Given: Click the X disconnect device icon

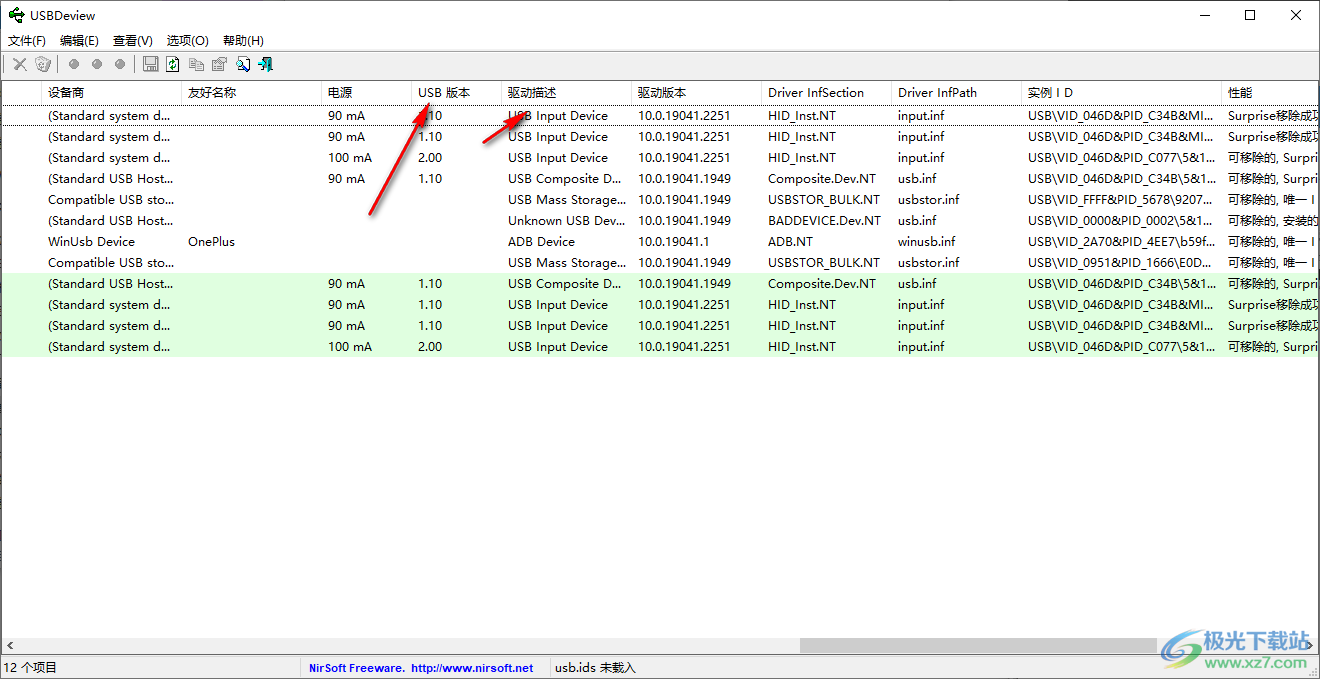Looking at the screenshot, I should tap(20, 65).
